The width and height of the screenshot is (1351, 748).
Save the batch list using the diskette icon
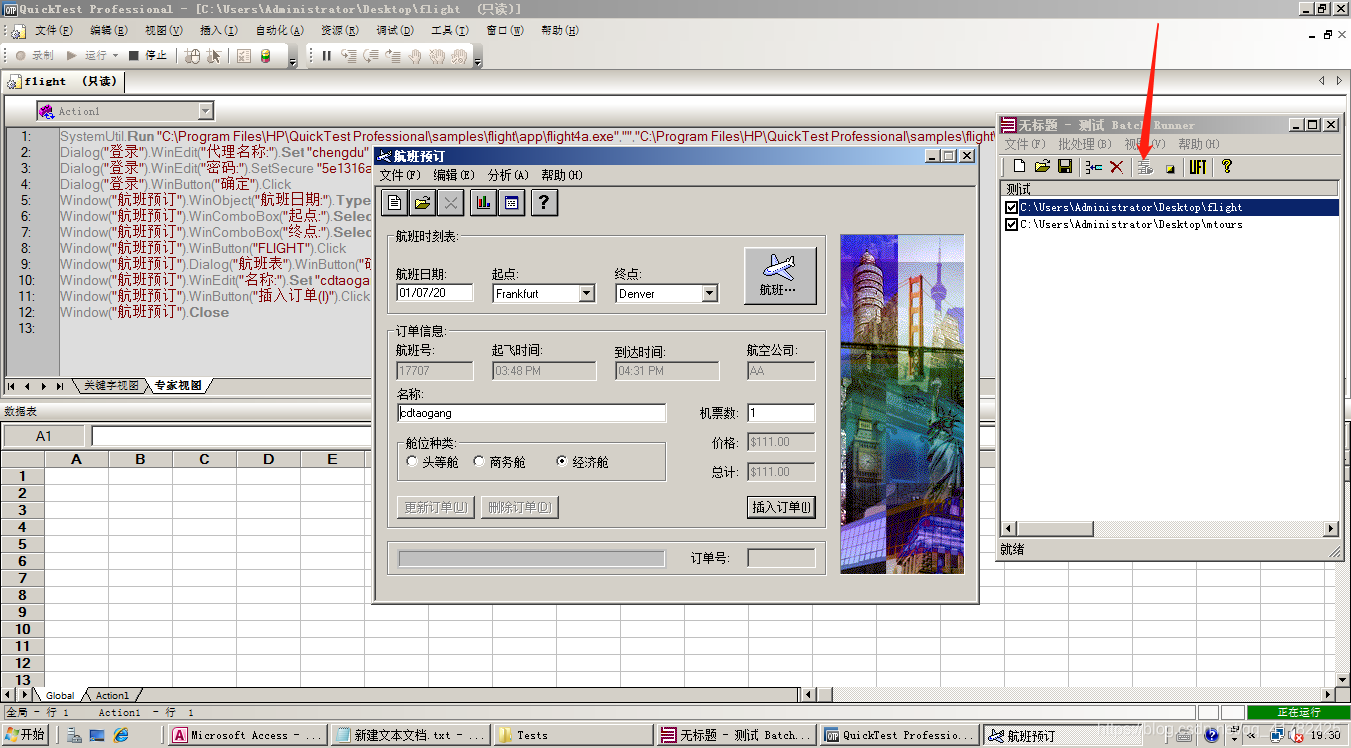click(x=1066, y=167)
